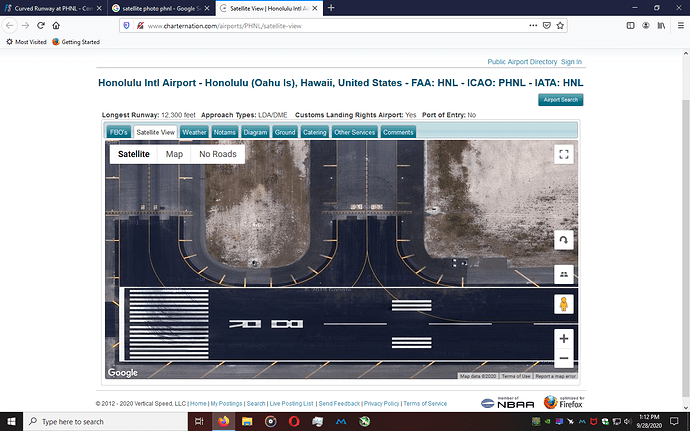The width and height of the screenshot is (690, 431).
Task: Open Task View on taskbar
Action: (199, 422)
